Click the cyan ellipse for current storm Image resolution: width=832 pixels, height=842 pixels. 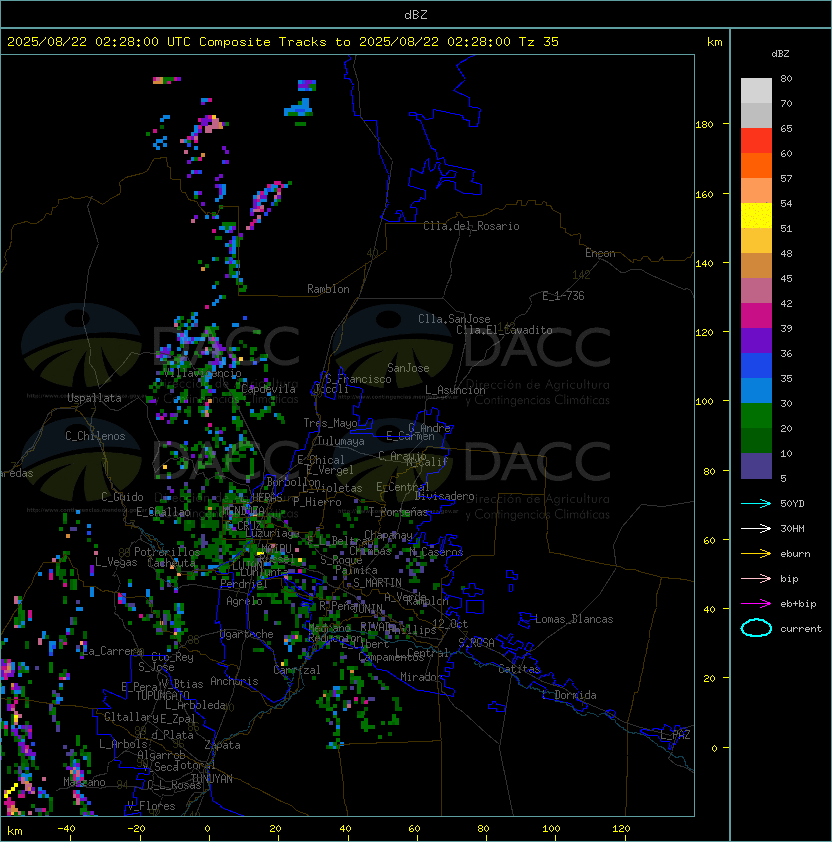click(x=756, y=628)
